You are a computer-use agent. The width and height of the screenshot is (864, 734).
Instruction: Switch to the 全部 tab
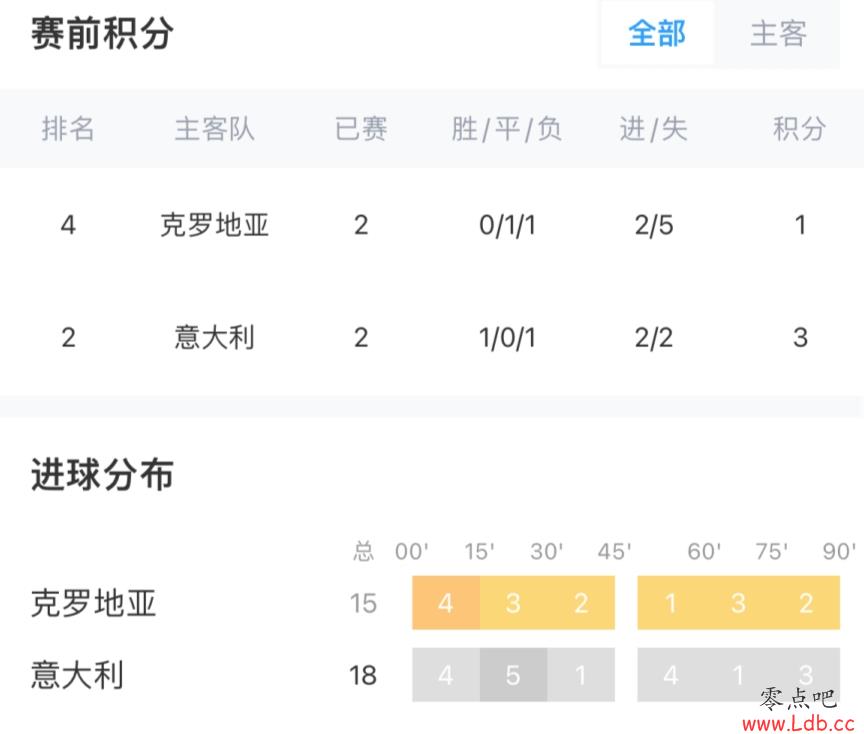tap(657, 34)
